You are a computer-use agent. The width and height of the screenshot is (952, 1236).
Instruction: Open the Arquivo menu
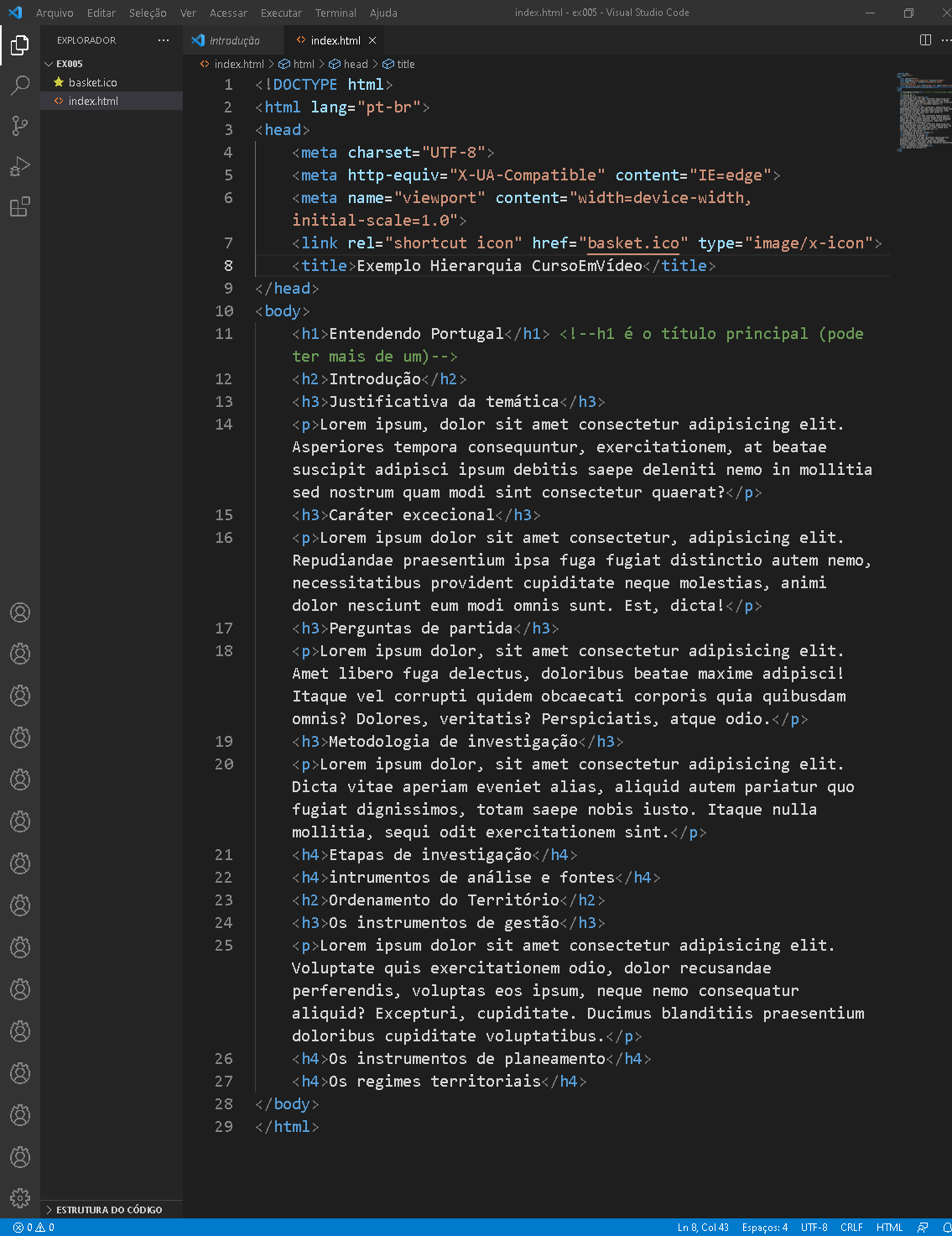click(x=55, y=13)
